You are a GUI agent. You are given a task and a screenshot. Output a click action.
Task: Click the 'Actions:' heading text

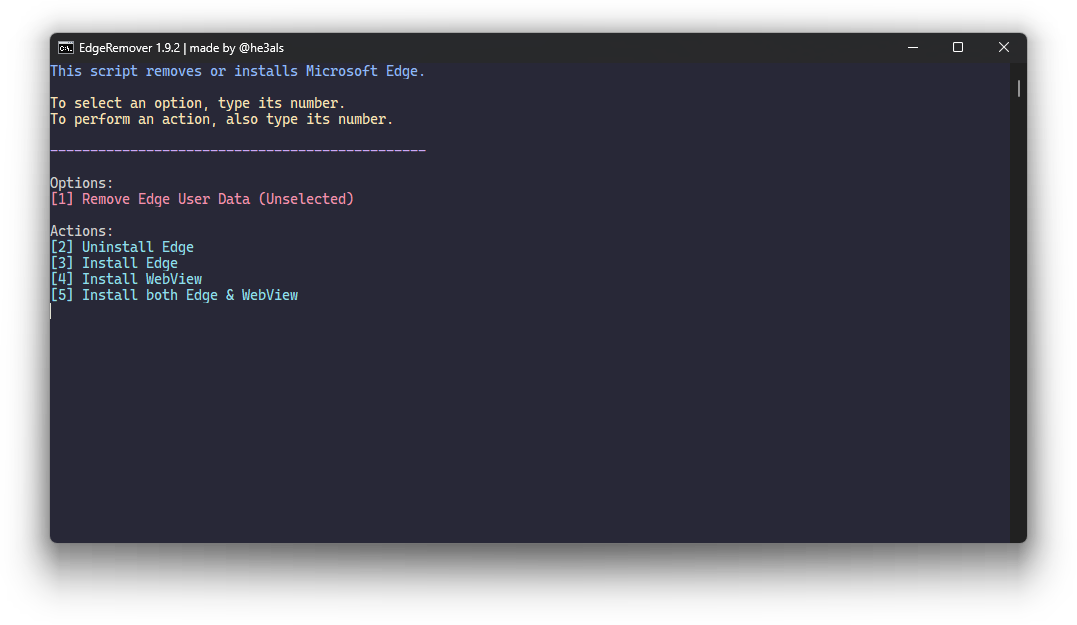point(82,231)
